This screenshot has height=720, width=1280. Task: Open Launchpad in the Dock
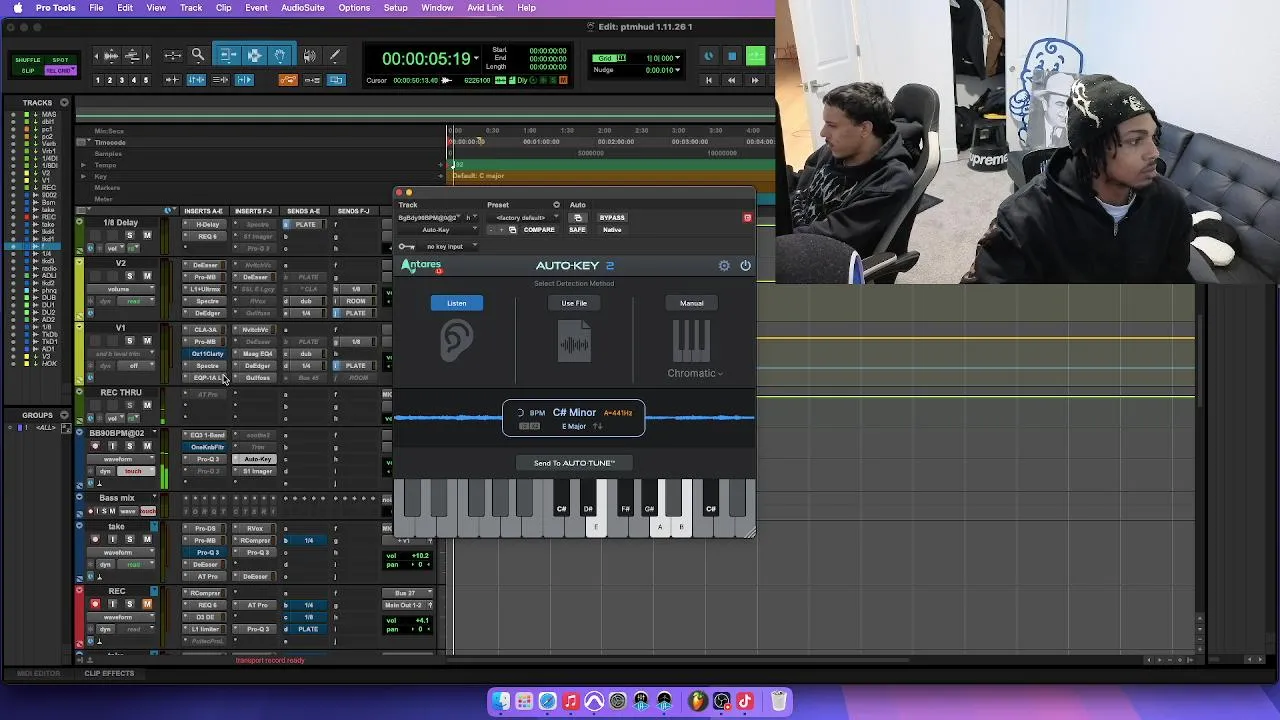pyautogui.click(x=524, y=701)
